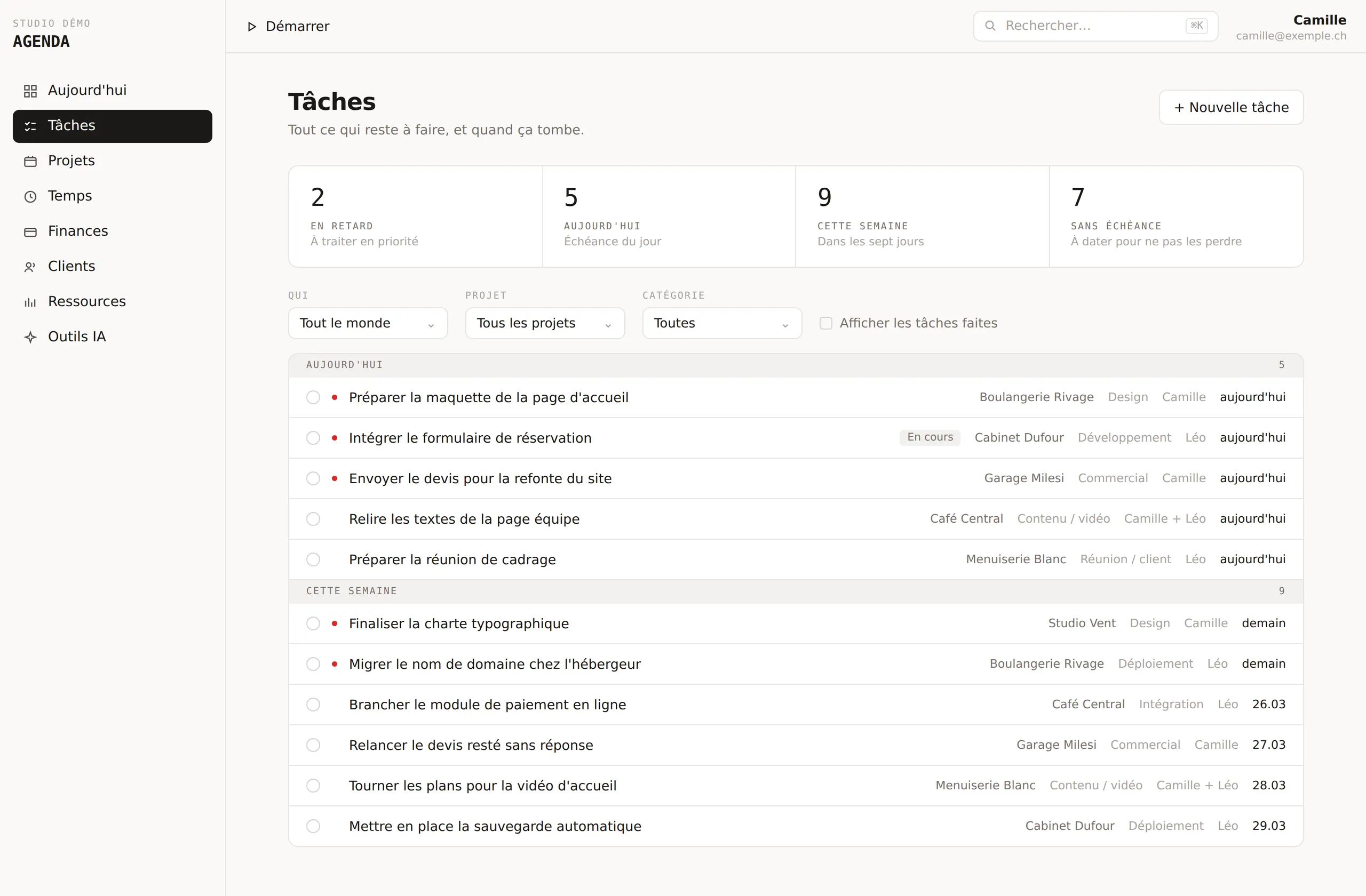The width and height of the screenshot is (1366, 896).
Task: Expand the Tous les projets dropdown
Action: [545, 324]
